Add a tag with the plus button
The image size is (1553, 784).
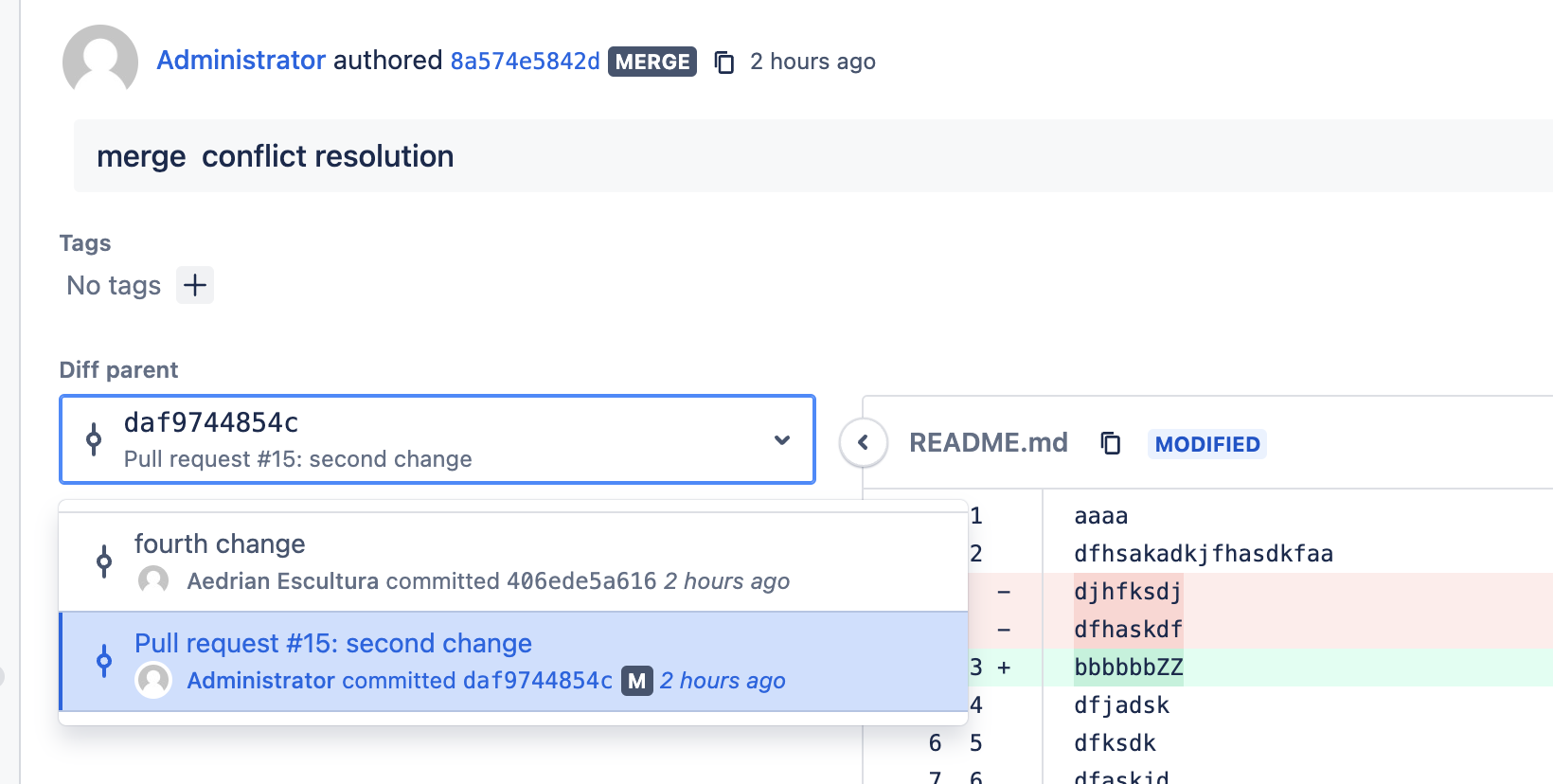tap(195, 285)
